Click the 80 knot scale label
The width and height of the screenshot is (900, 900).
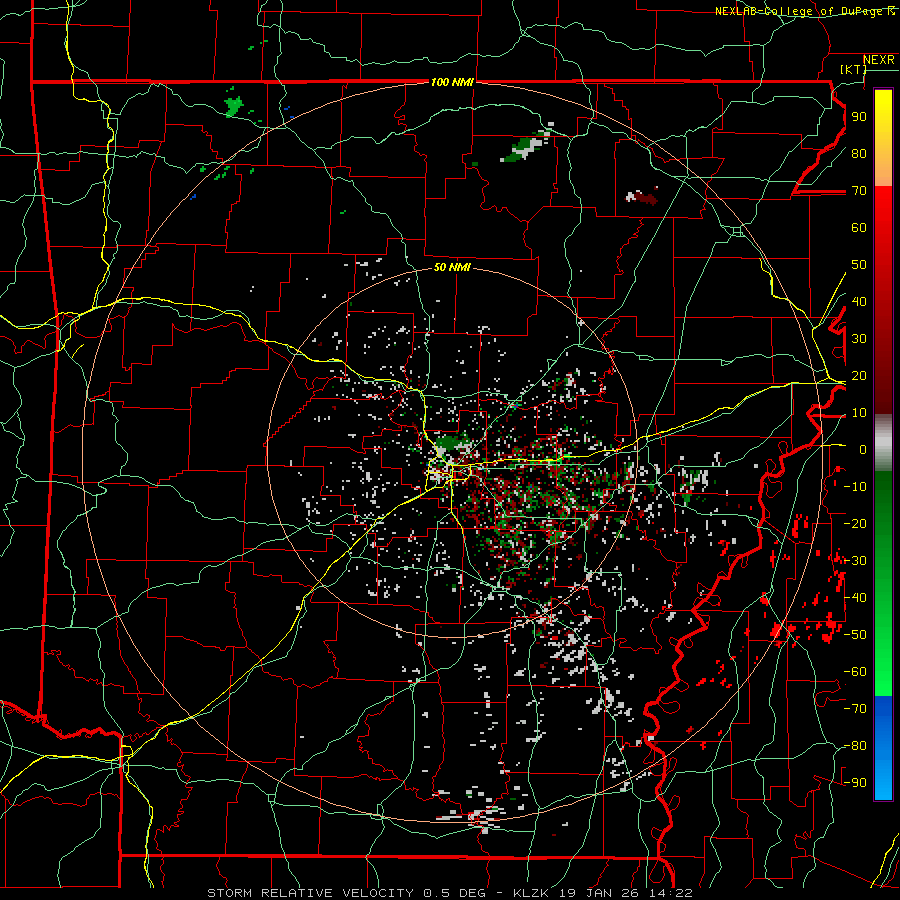click(x=859, y=154)
